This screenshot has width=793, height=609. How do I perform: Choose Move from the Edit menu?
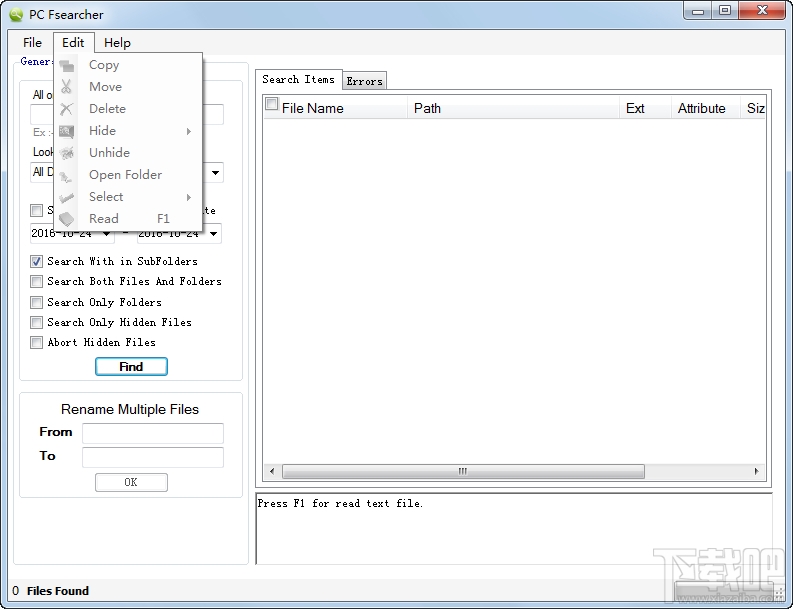[x=128, y=87]
